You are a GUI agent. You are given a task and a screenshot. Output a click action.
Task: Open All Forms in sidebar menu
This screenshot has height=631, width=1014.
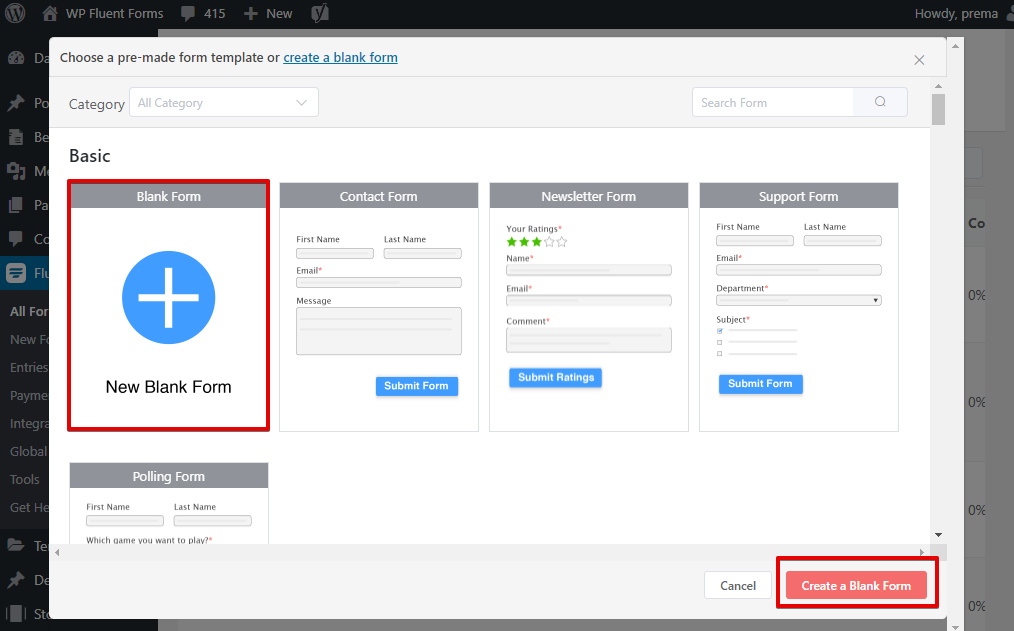pyautogui.click(x=29, y=312)
